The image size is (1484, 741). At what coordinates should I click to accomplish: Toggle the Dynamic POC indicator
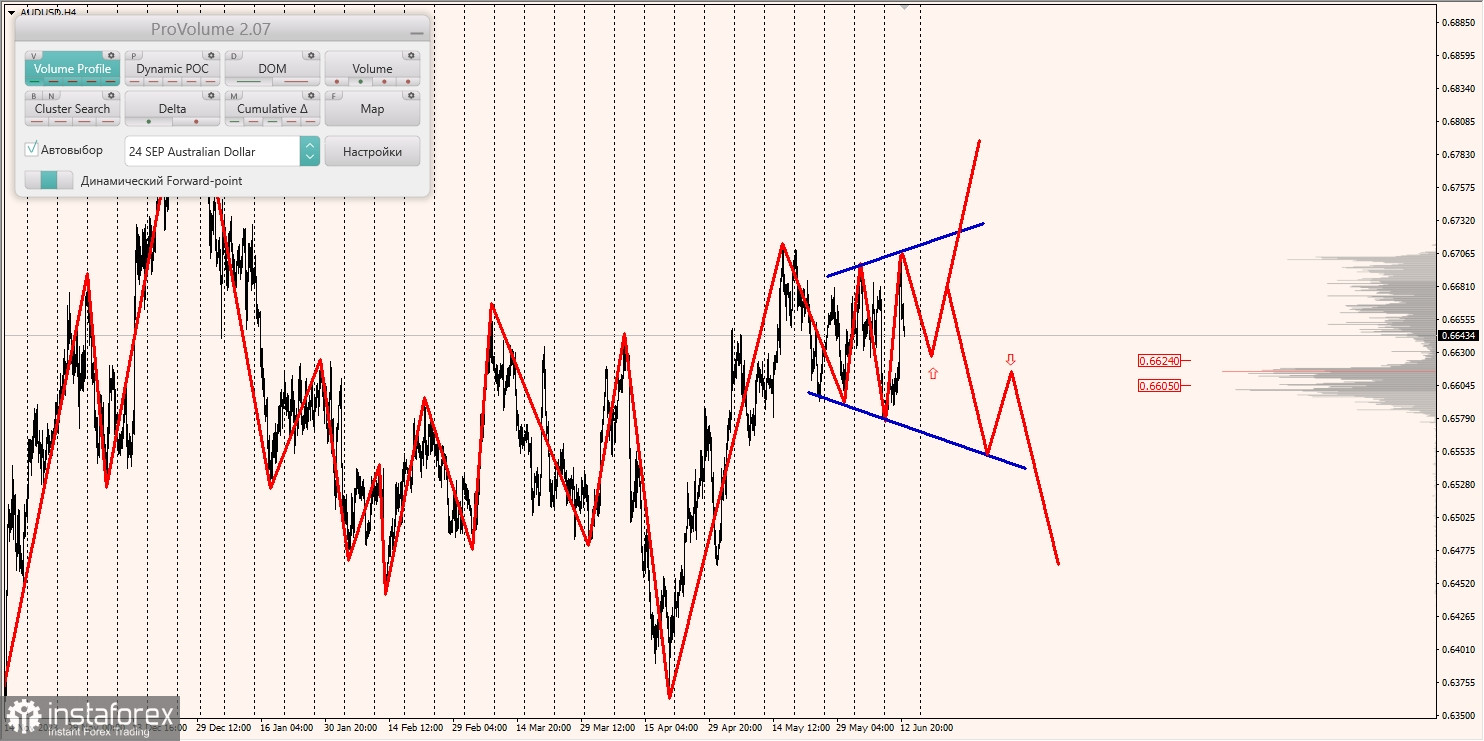[x=172, y=68]
